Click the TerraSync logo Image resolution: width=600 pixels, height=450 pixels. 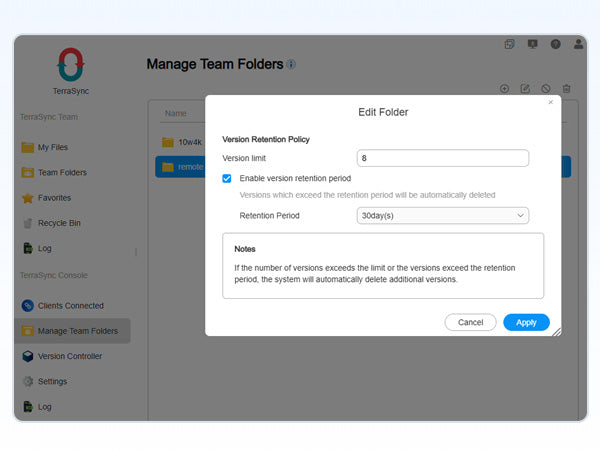(x=70, y=65)
